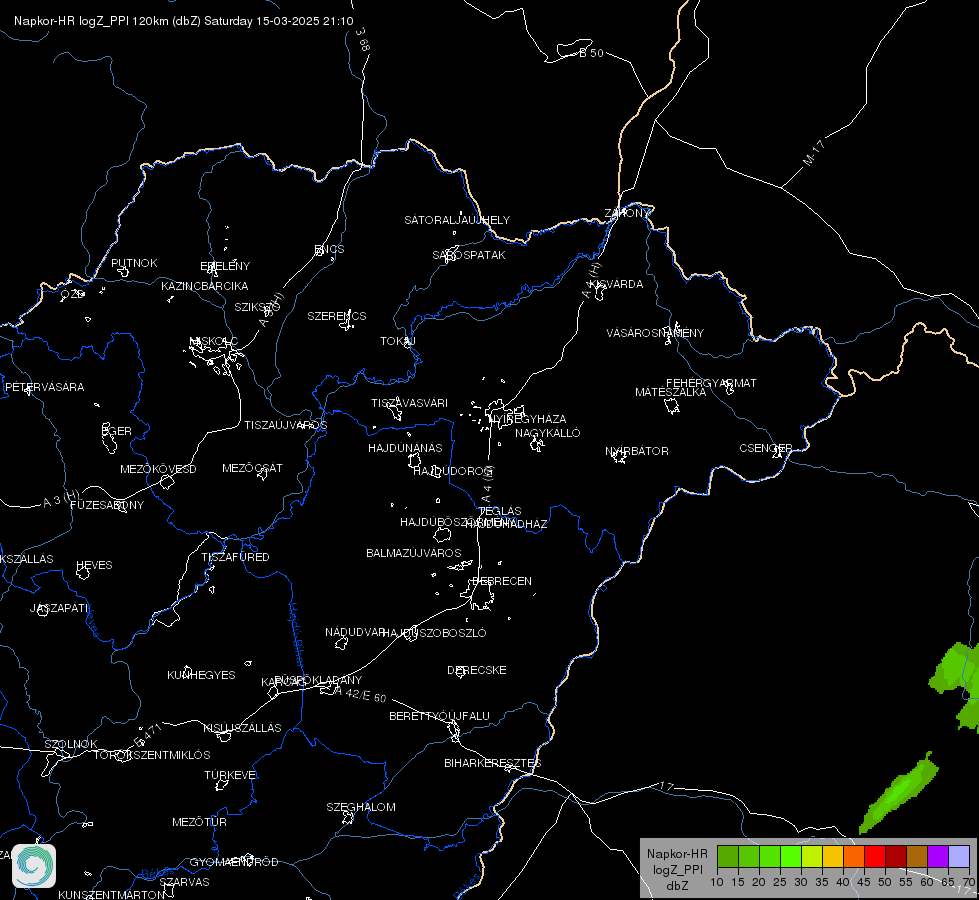The height and width of the screenshot is (900, 979).
Task: Click the BALMAZÚJVÁROS label
Action: pos(413,553)
